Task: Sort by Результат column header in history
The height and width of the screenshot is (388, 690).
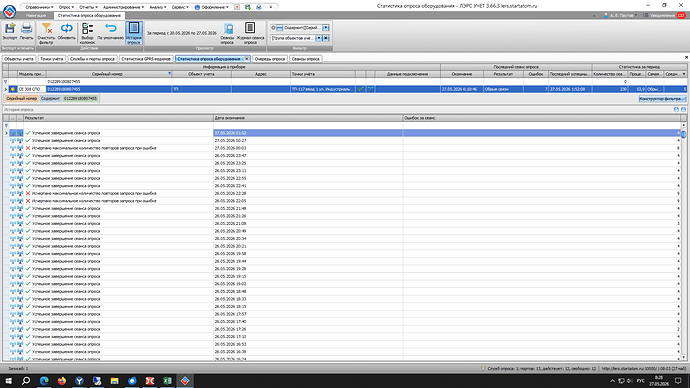Action: [118, 118]
